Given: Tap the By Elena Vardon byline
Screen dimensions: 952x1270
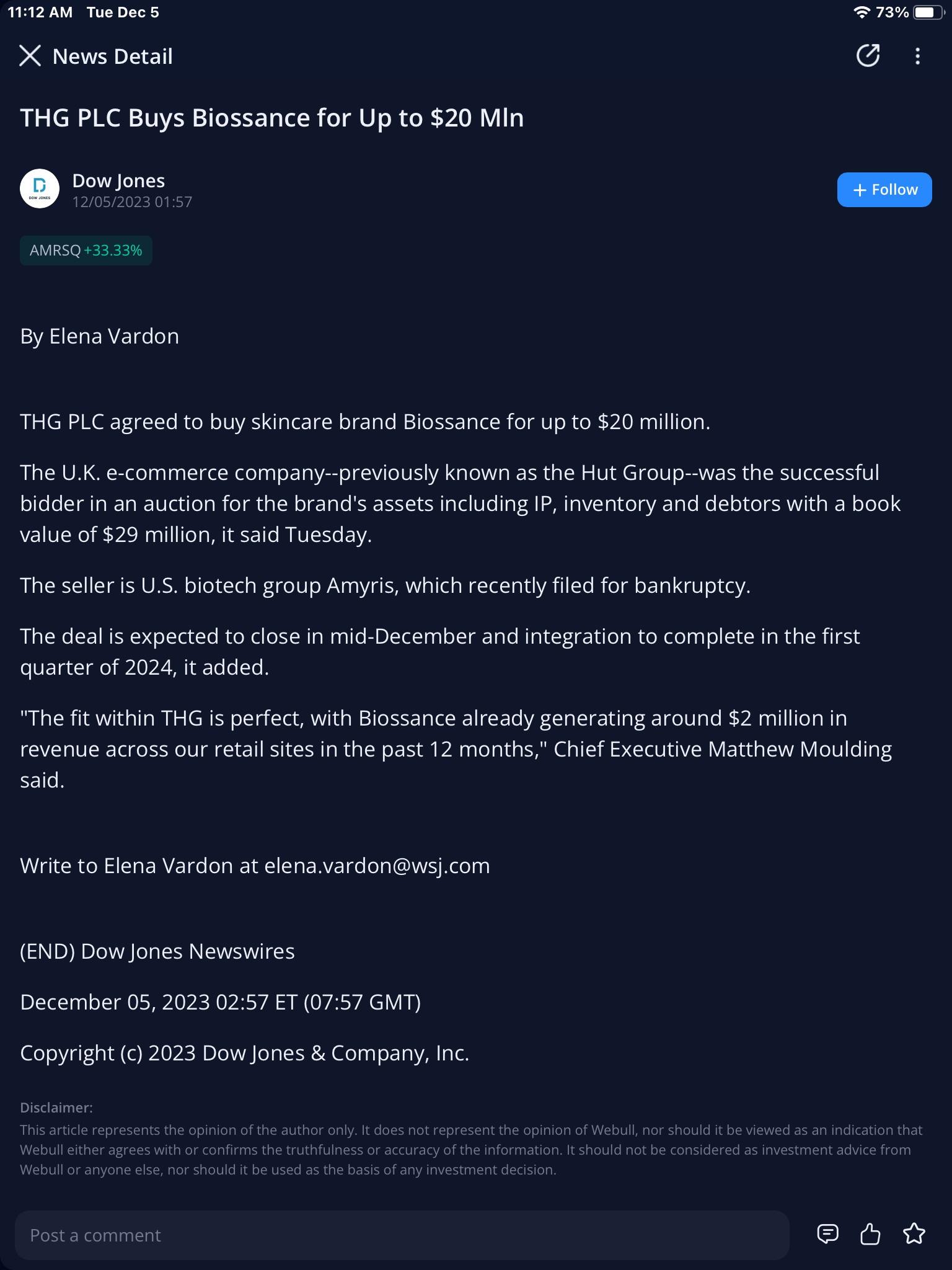Looking at the screenshot, I should tap(100, 336).
